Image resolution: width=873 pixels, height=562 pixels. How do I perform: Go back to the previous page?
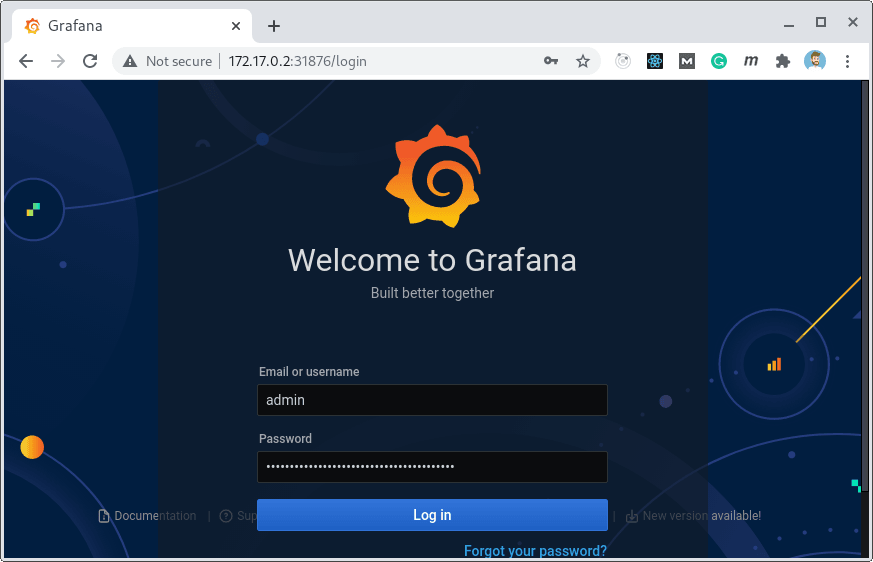point(26,61)
